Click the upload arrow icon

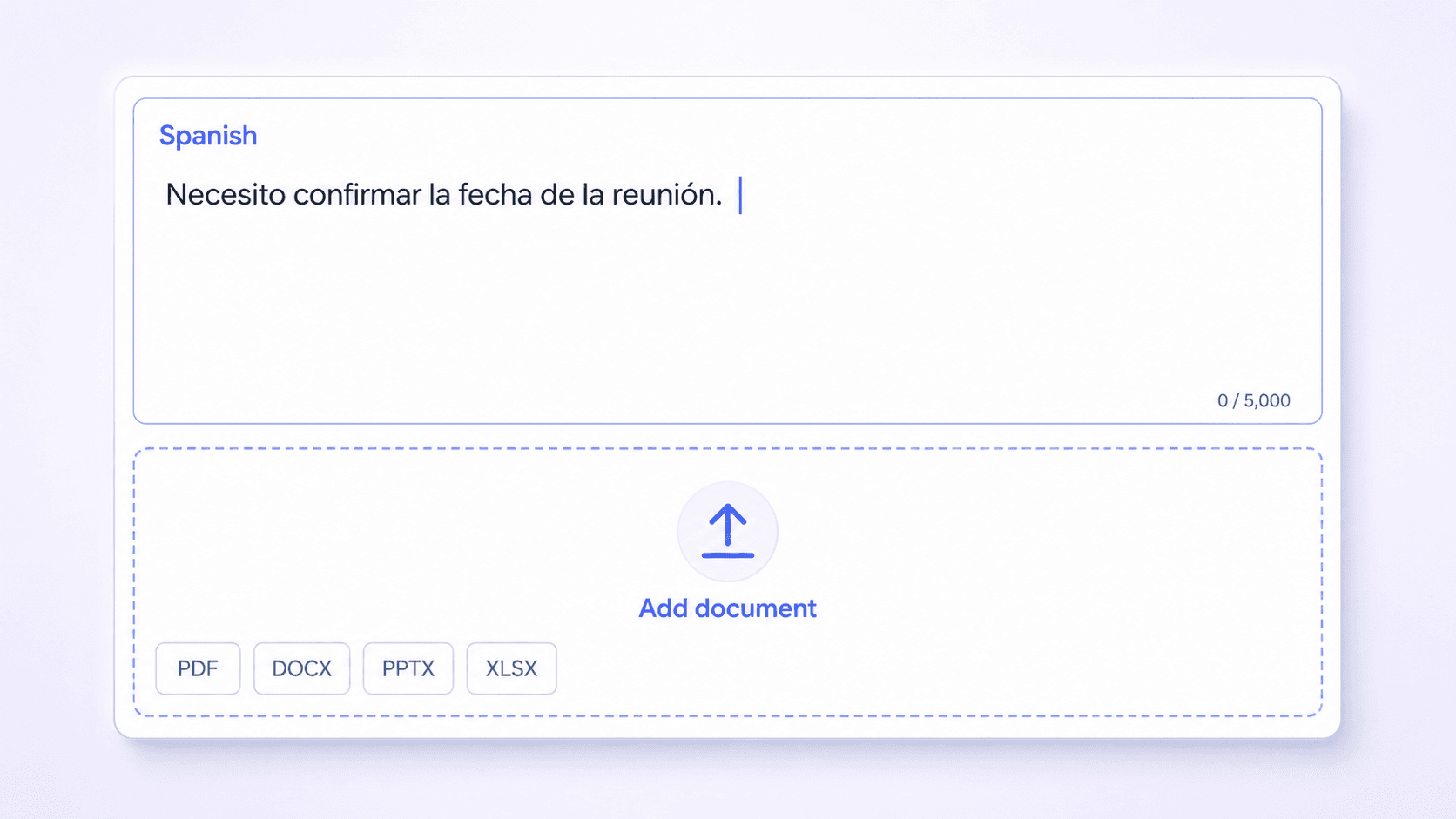coord(728,531)
